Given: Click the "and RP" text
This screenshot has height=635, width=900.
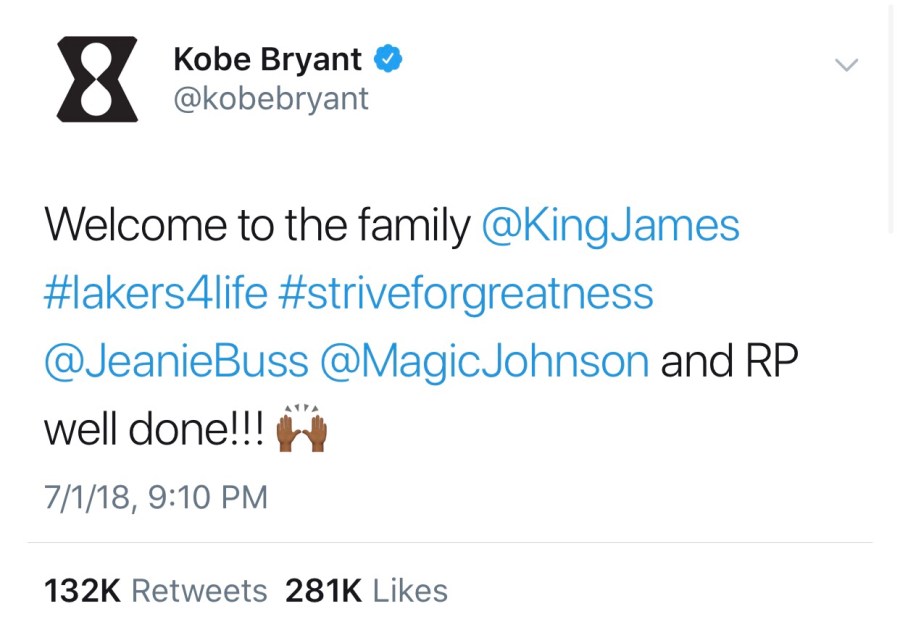Looking at the screenshot, I should point(730,362).
